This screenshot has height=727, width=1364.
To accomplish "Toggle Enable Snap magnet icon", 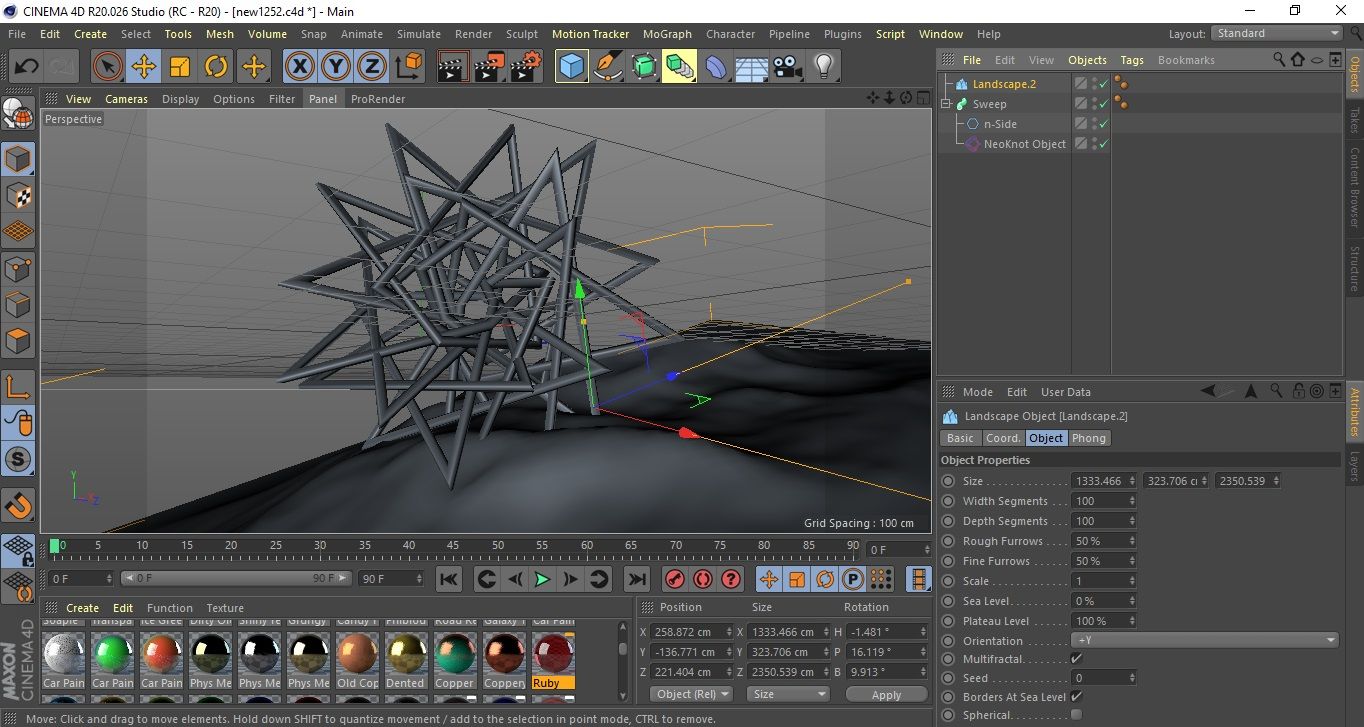I will tap(18, 505).
